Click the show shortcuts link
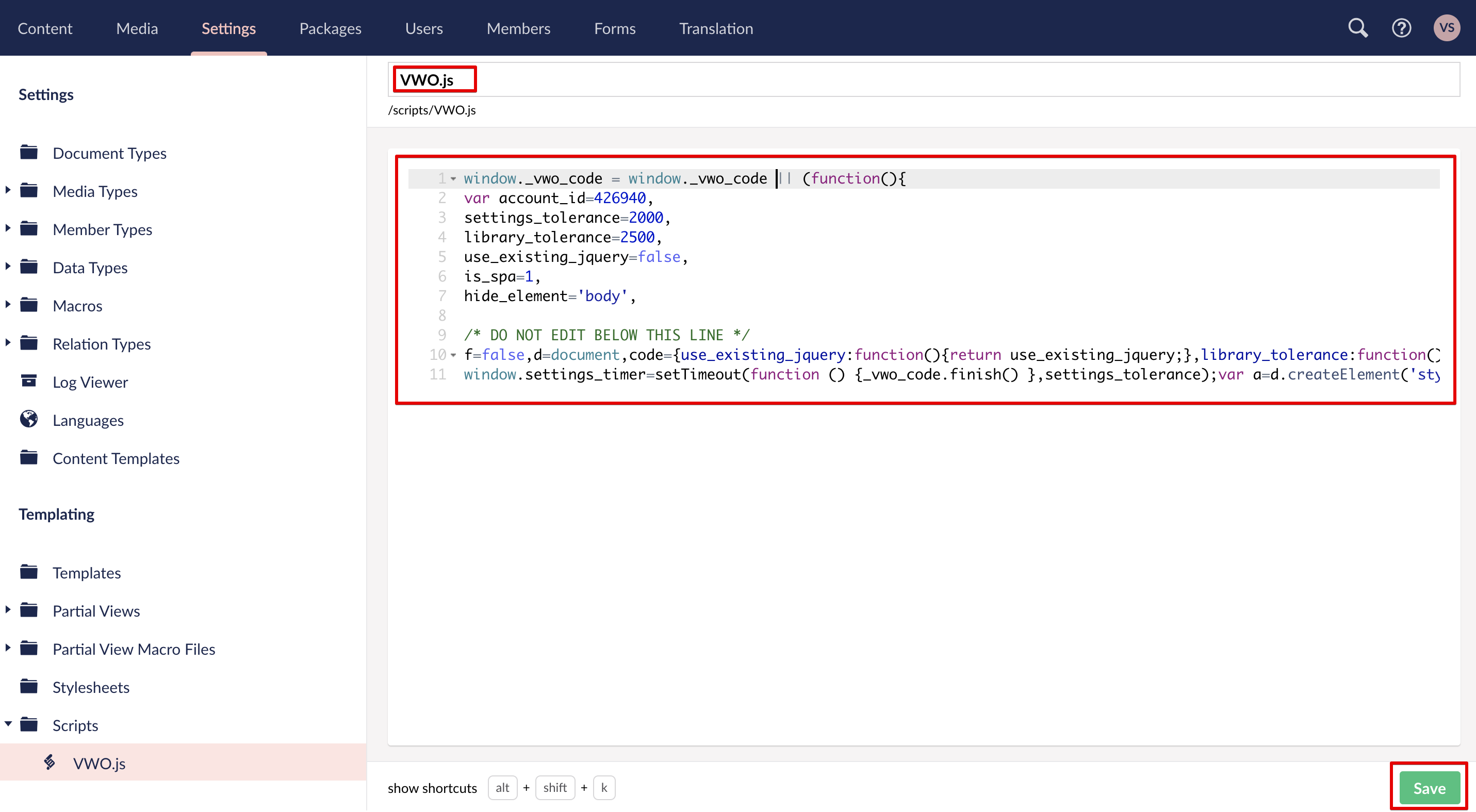Viewport: 1476px width, 812px height. [x=432, y=788]
